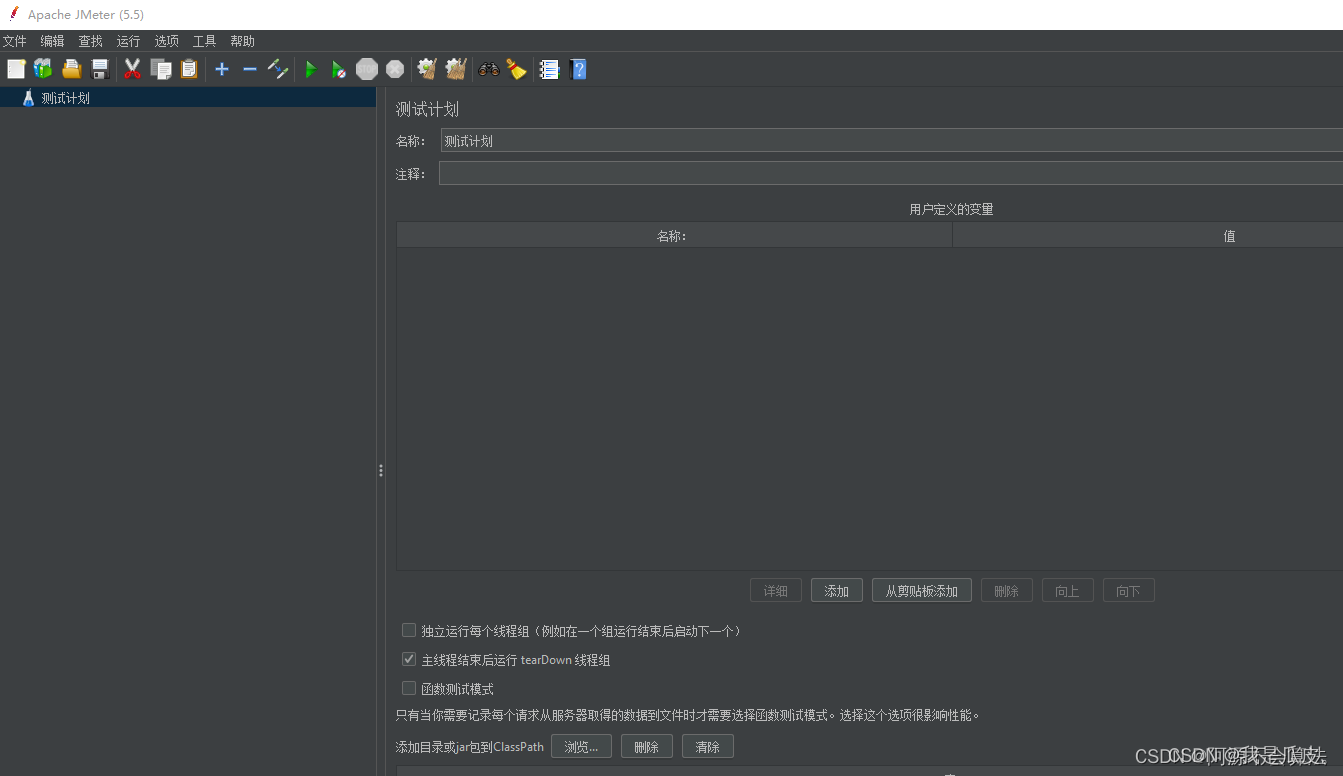Click the Clear All double broom-gear icon
The height and width of the screenshot is (776, 1343).
[x=456, y=69]
